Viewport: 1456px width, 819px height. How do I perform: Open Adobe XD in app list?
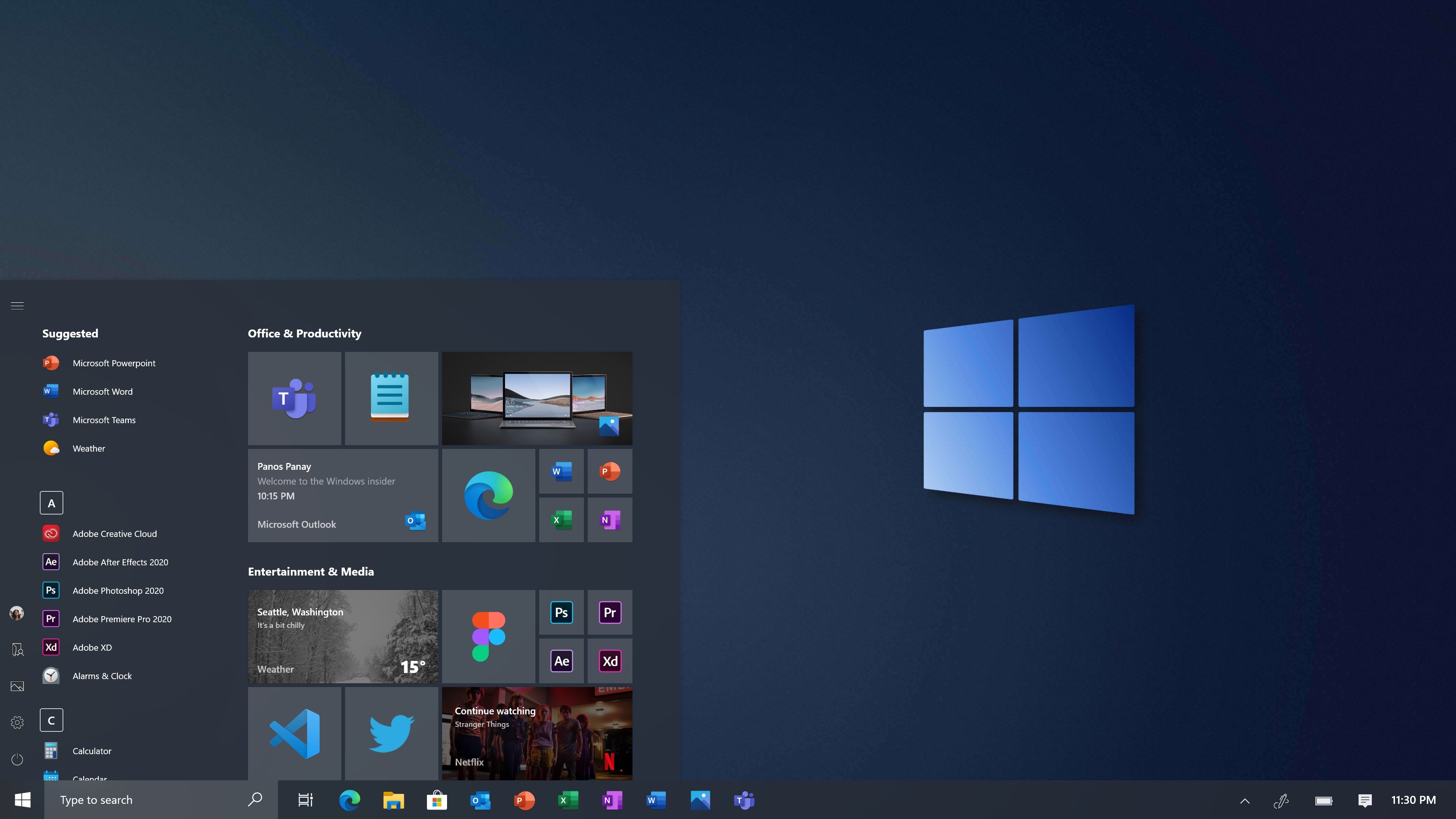[77, 647]
